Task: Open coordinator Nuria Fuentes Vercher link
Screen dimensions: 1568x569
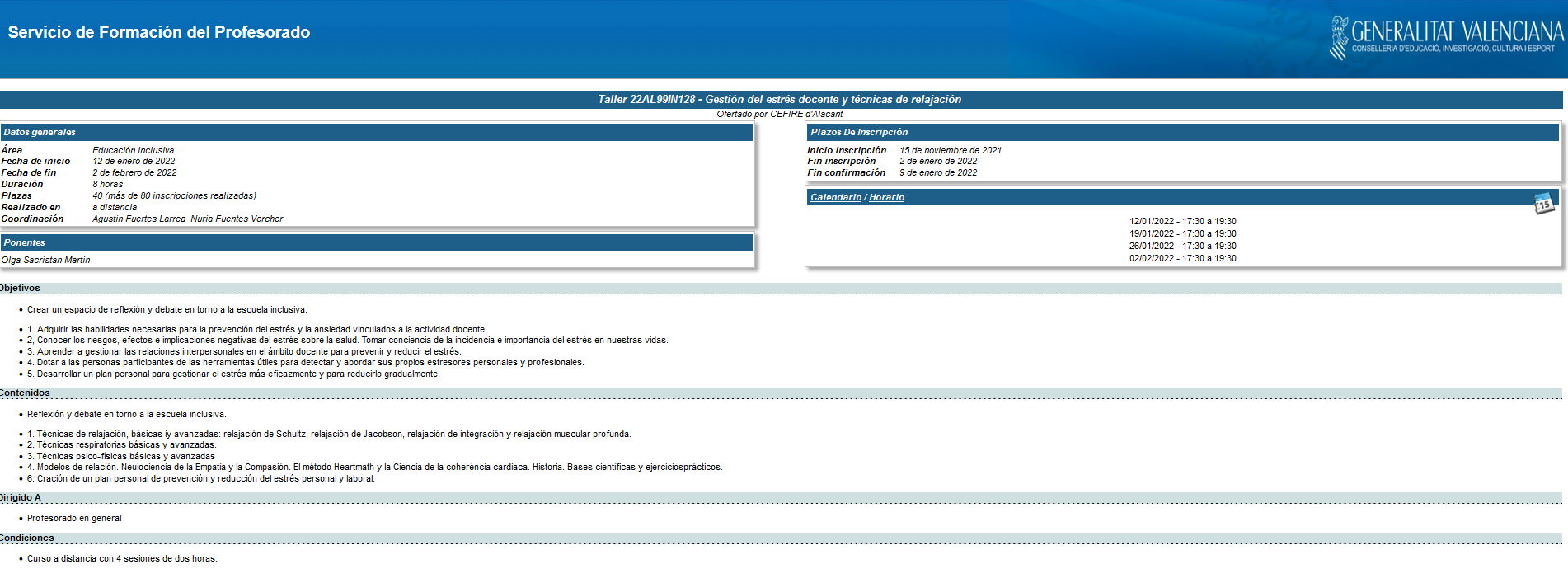Action: coord(237,219)
